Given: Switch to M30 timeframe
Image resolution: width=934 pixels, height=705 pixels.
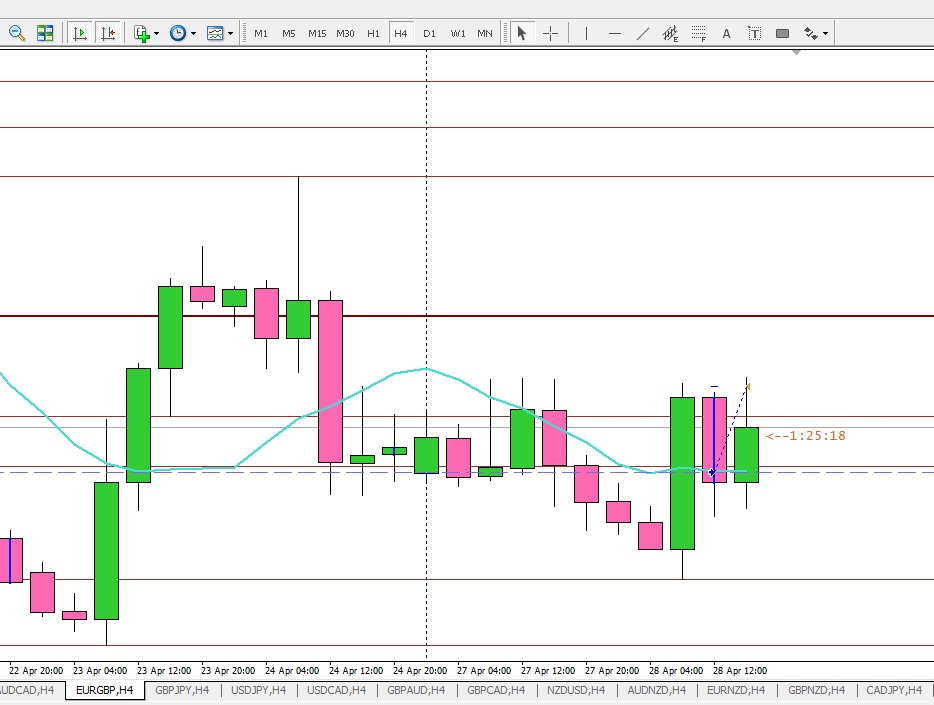Looking at the screenshot, I should point(345,34).
